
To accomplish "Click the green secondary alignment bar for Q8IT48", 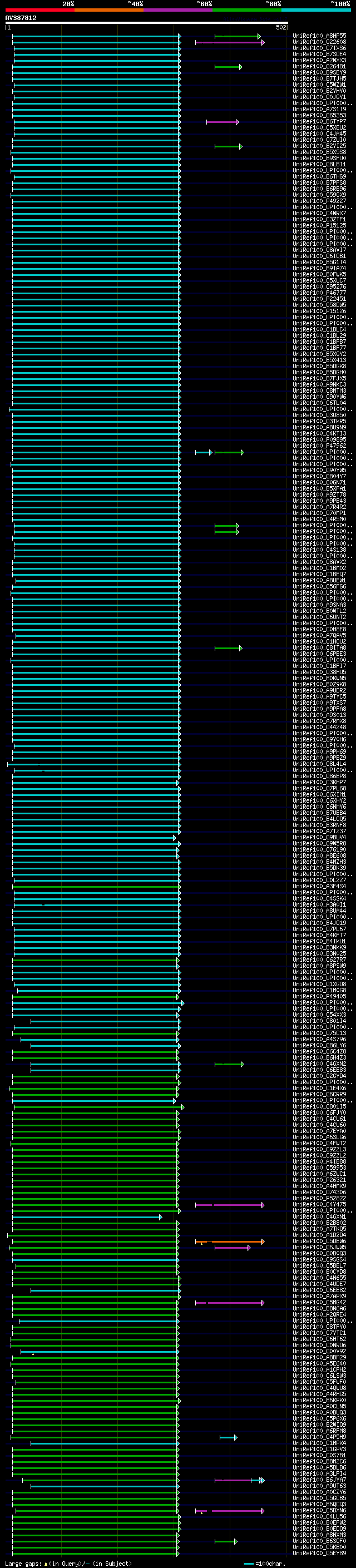I will point(228,648).
